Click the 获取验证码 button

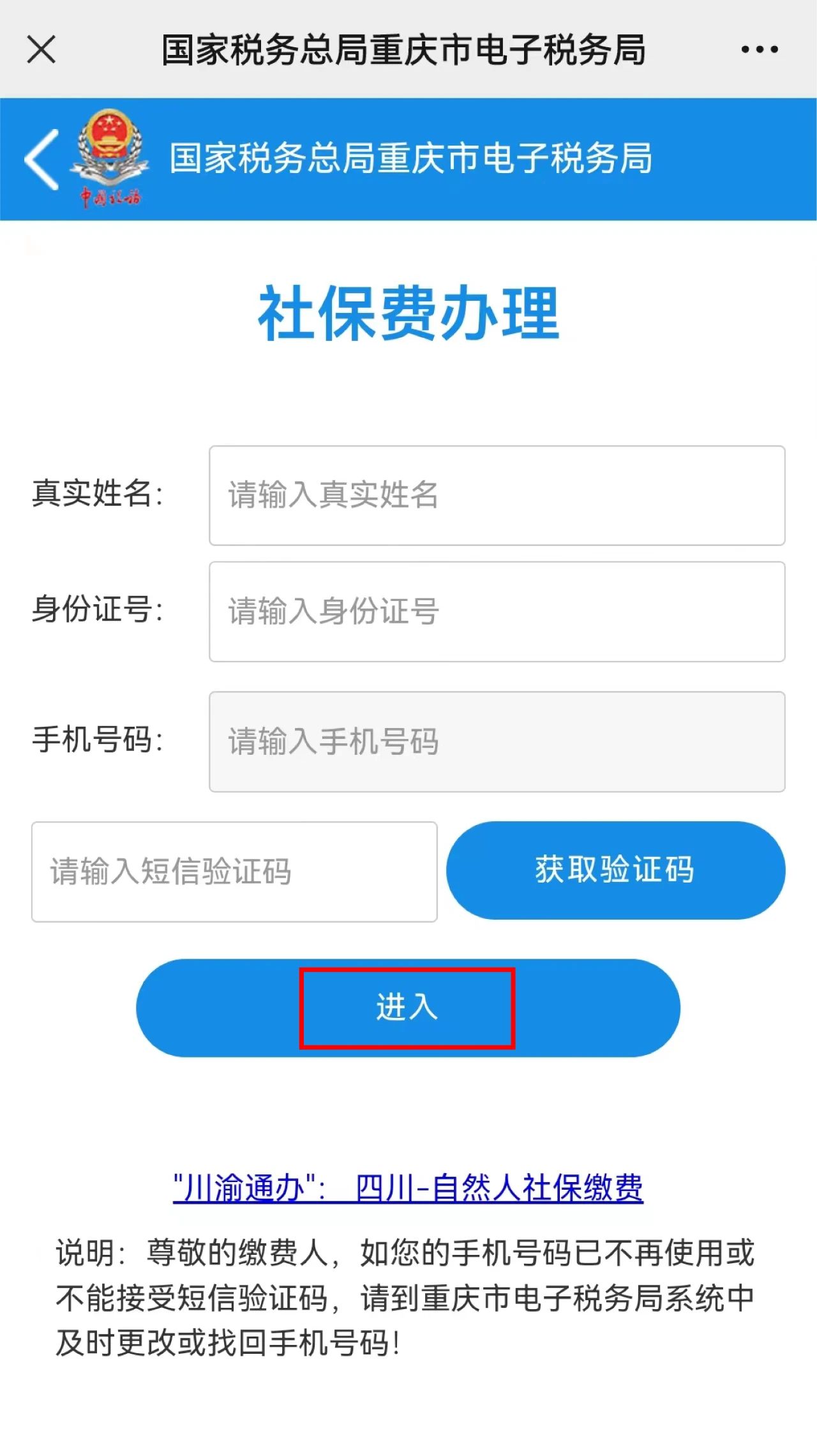[x=615, y=870]
